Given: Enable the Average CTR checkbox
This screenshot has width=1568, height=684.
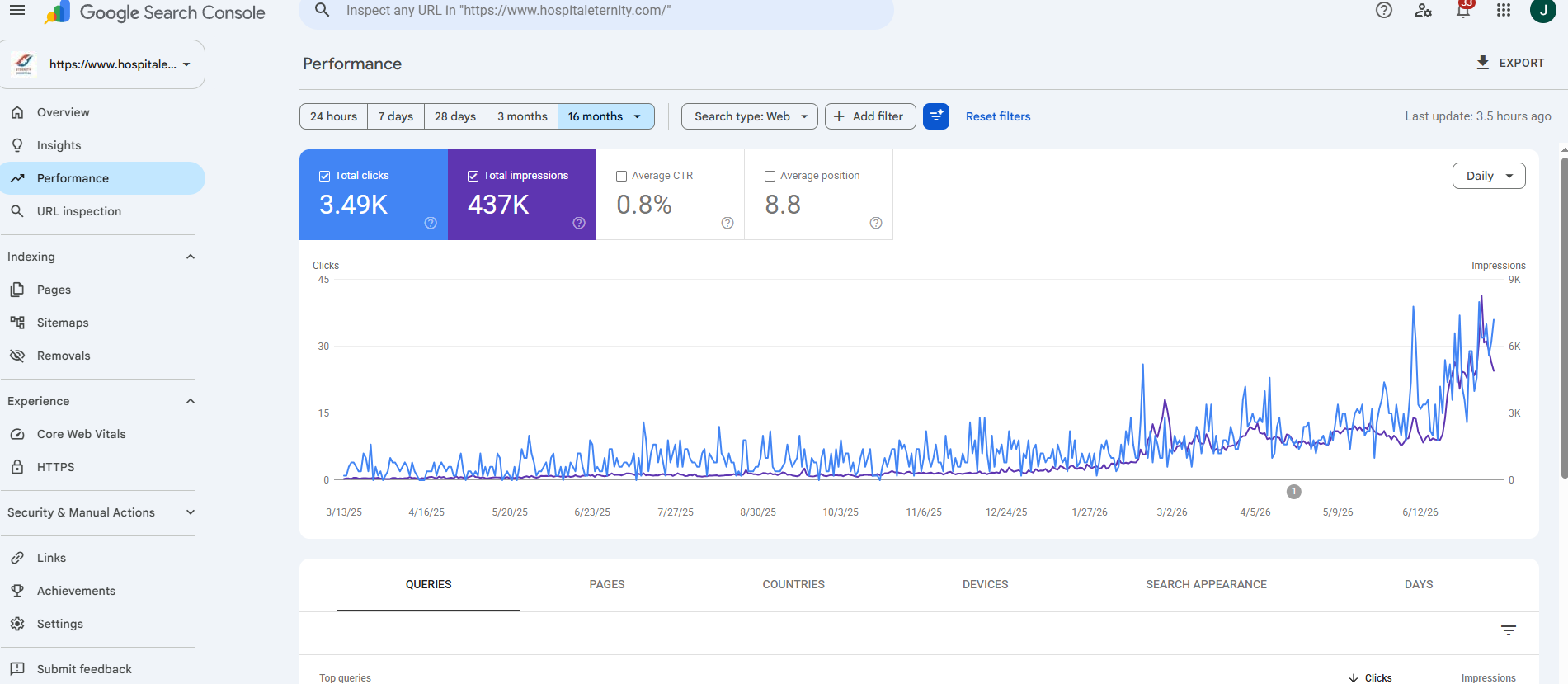Looking at the screenshot, I should tap(621, 176).
